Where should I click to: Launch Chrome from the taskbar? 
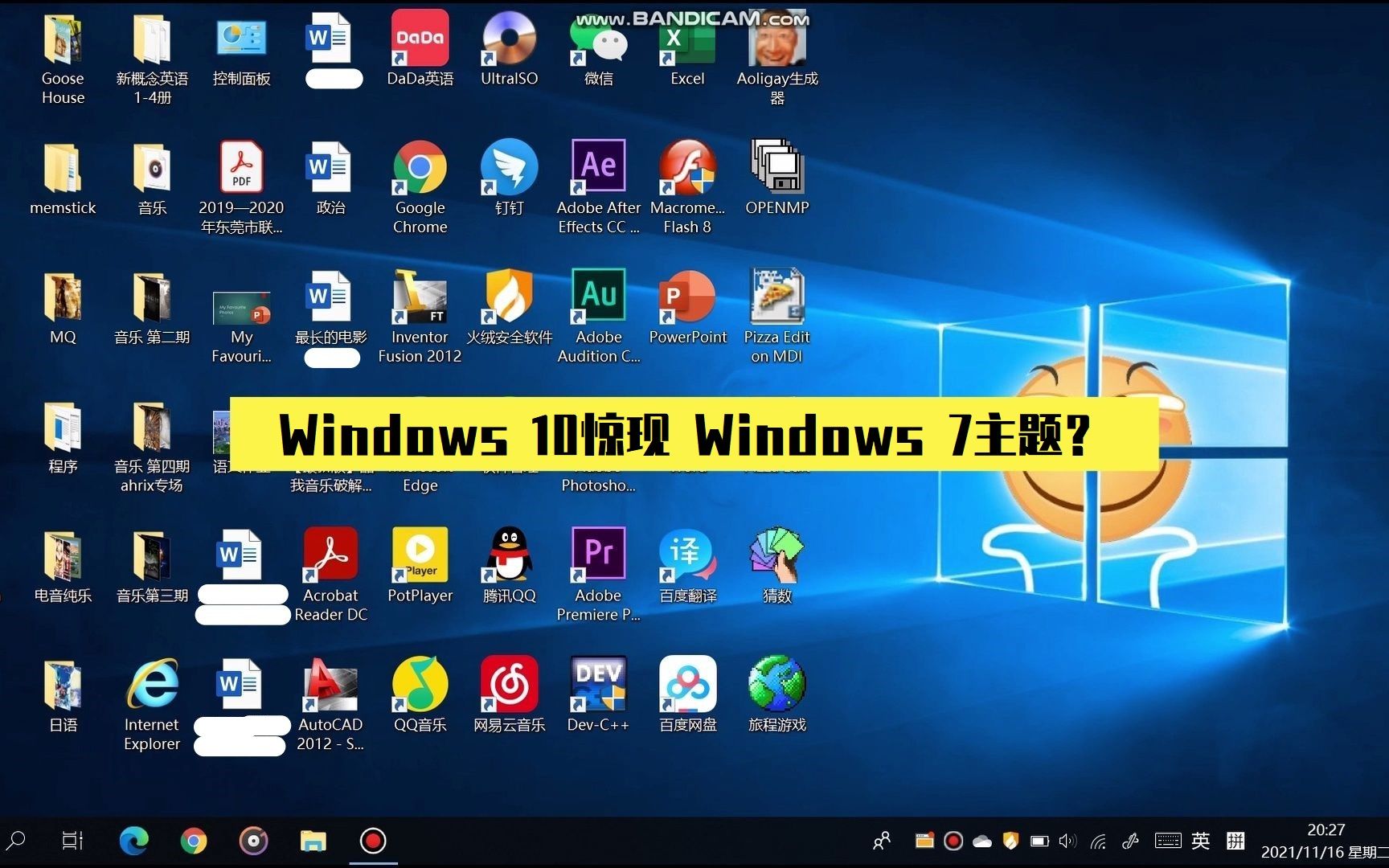194,841
